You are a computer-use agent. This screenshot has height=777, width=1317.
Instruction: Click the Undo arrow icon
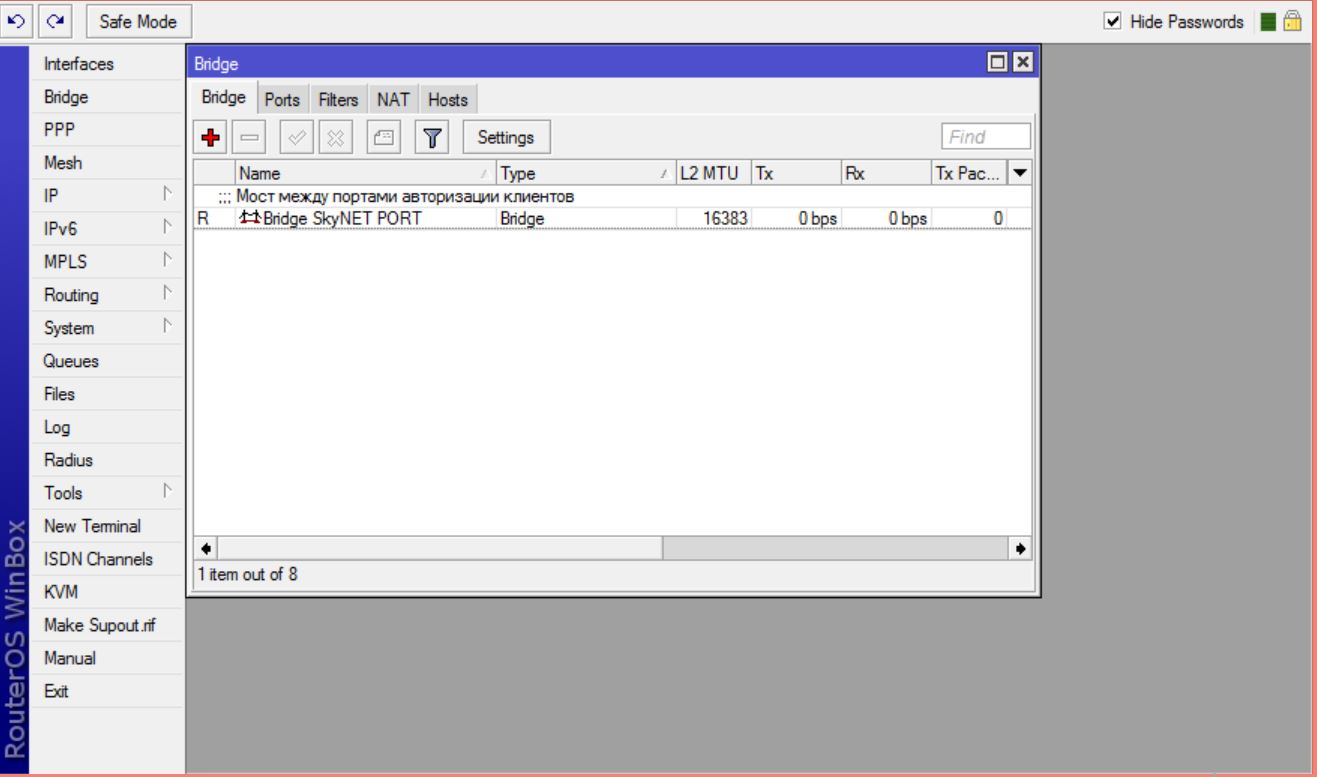pyautogui.click(x=17, y=21)
